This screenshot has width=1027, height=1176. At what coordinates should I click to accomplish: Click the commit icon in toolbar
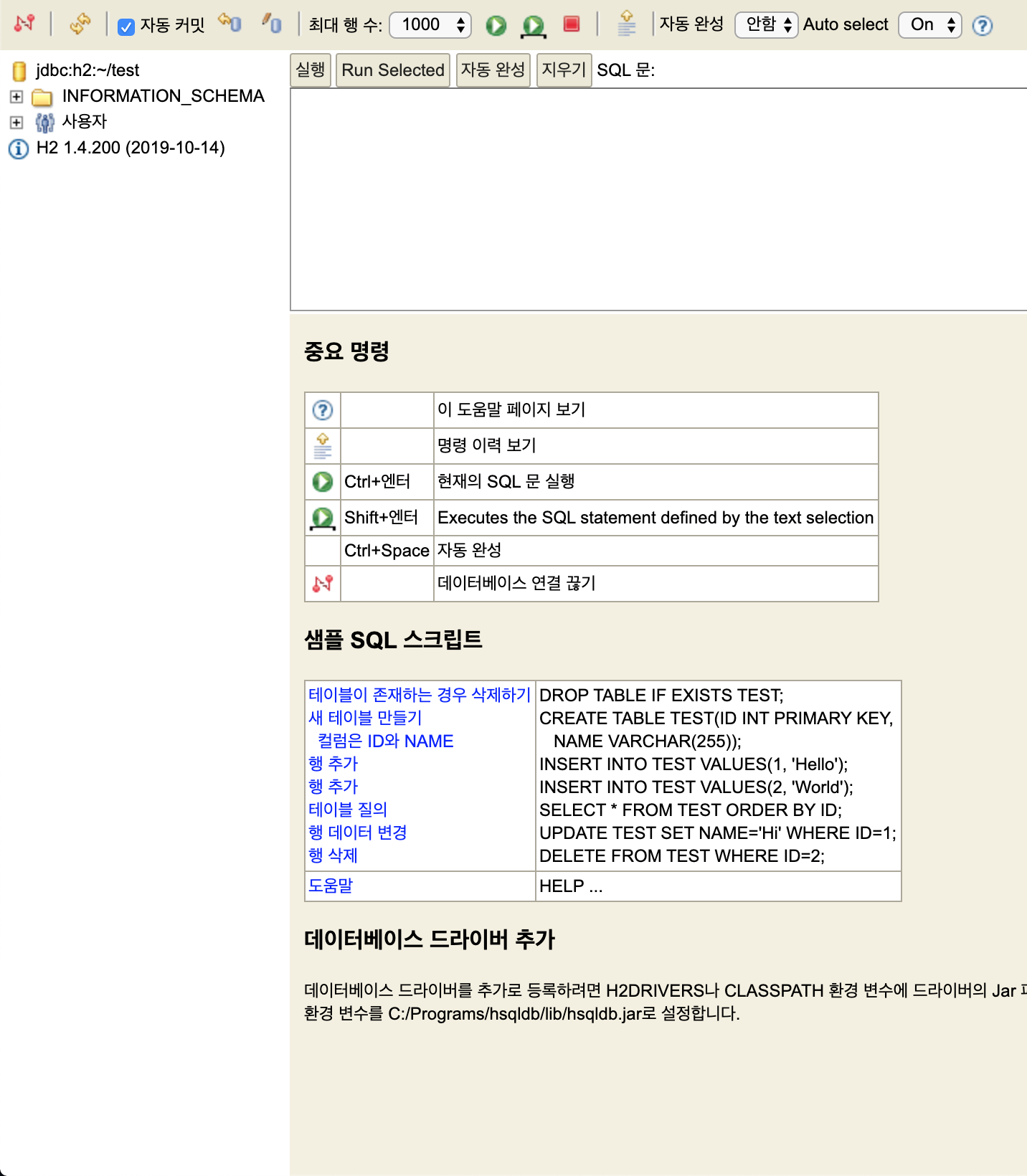271,24
